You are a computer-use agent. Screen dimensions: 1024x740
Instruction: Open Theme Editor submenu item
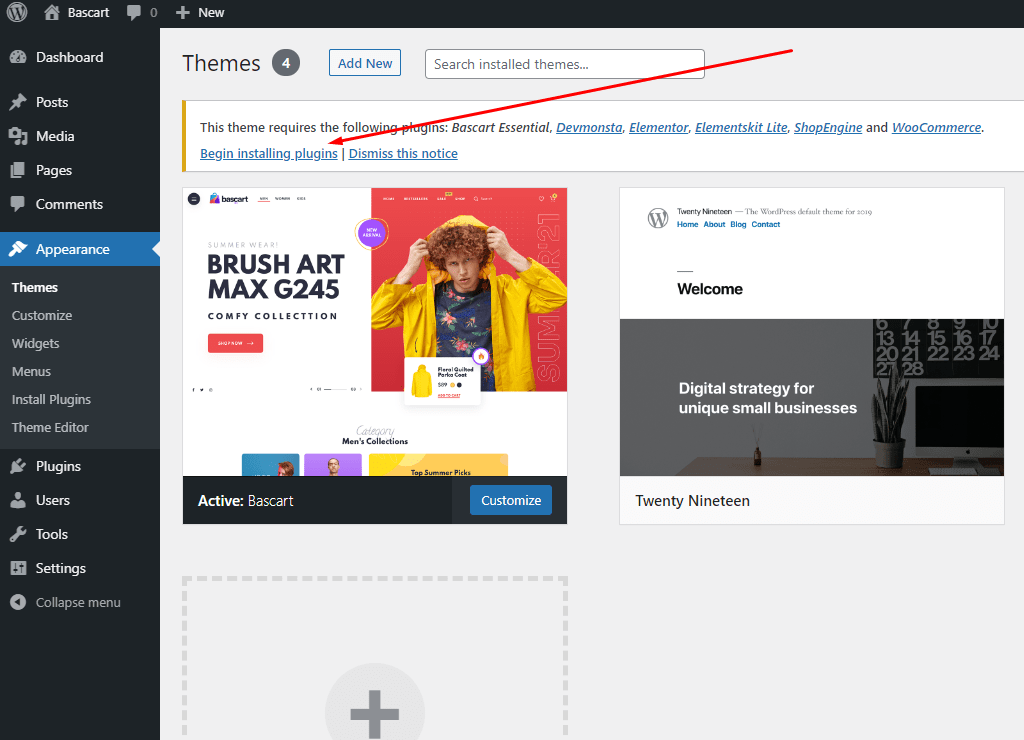[x=50, y=428]
